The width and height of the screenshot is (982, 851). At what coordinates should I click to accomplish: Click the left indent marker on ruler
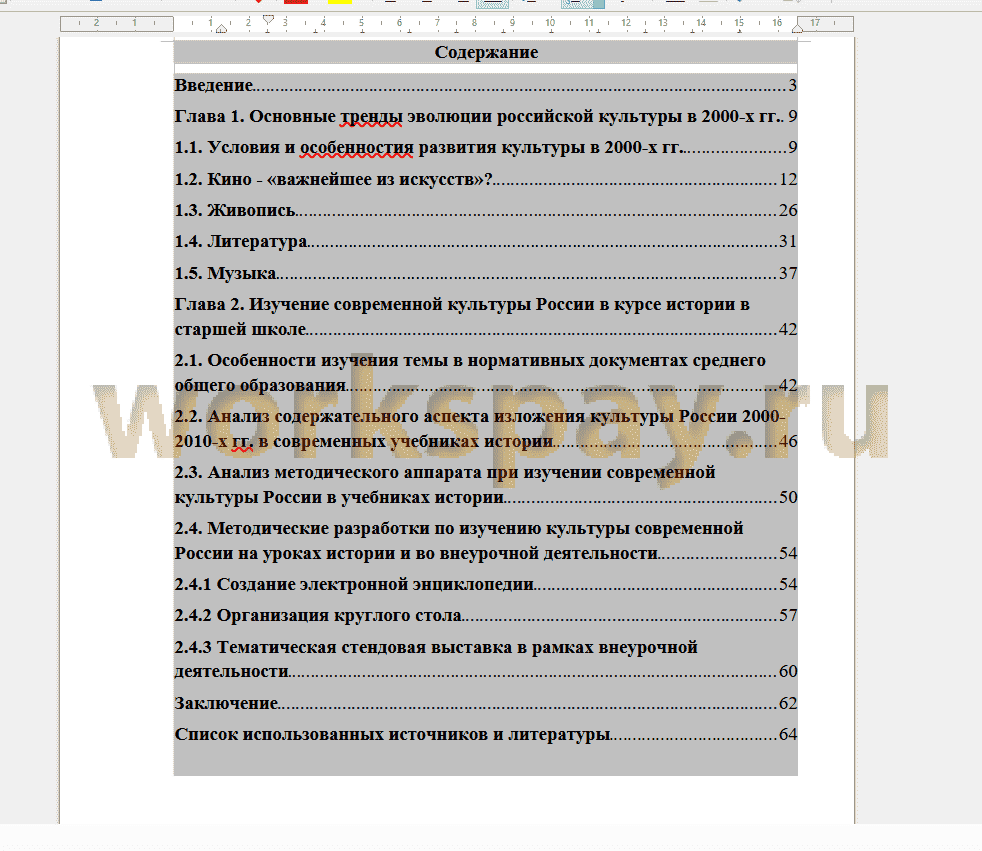point(221,28)
